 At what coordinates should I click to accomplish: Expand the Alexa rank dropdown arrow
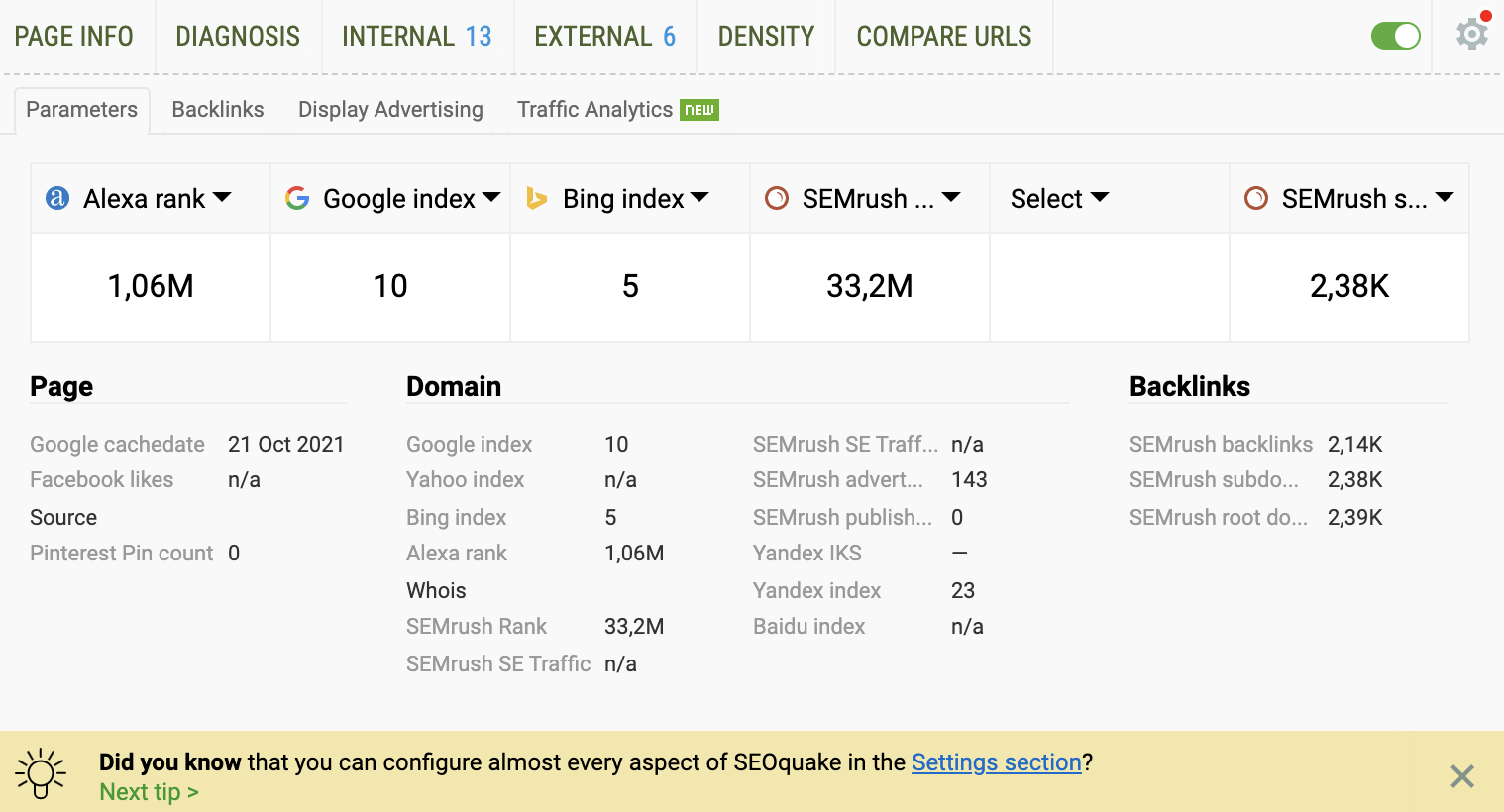click(222, 198)
